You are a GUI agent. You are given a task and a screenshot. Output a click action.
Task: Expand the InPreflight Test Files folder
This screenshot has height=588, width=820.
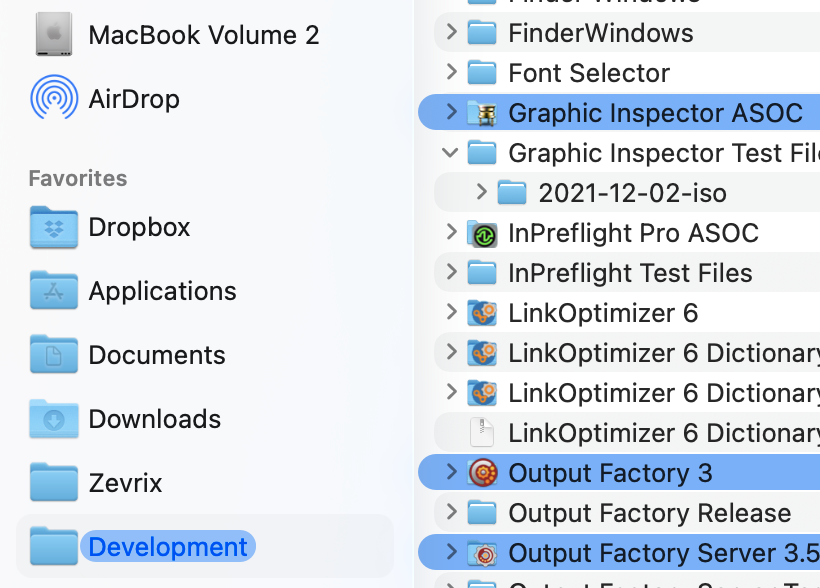pos(451,273)
